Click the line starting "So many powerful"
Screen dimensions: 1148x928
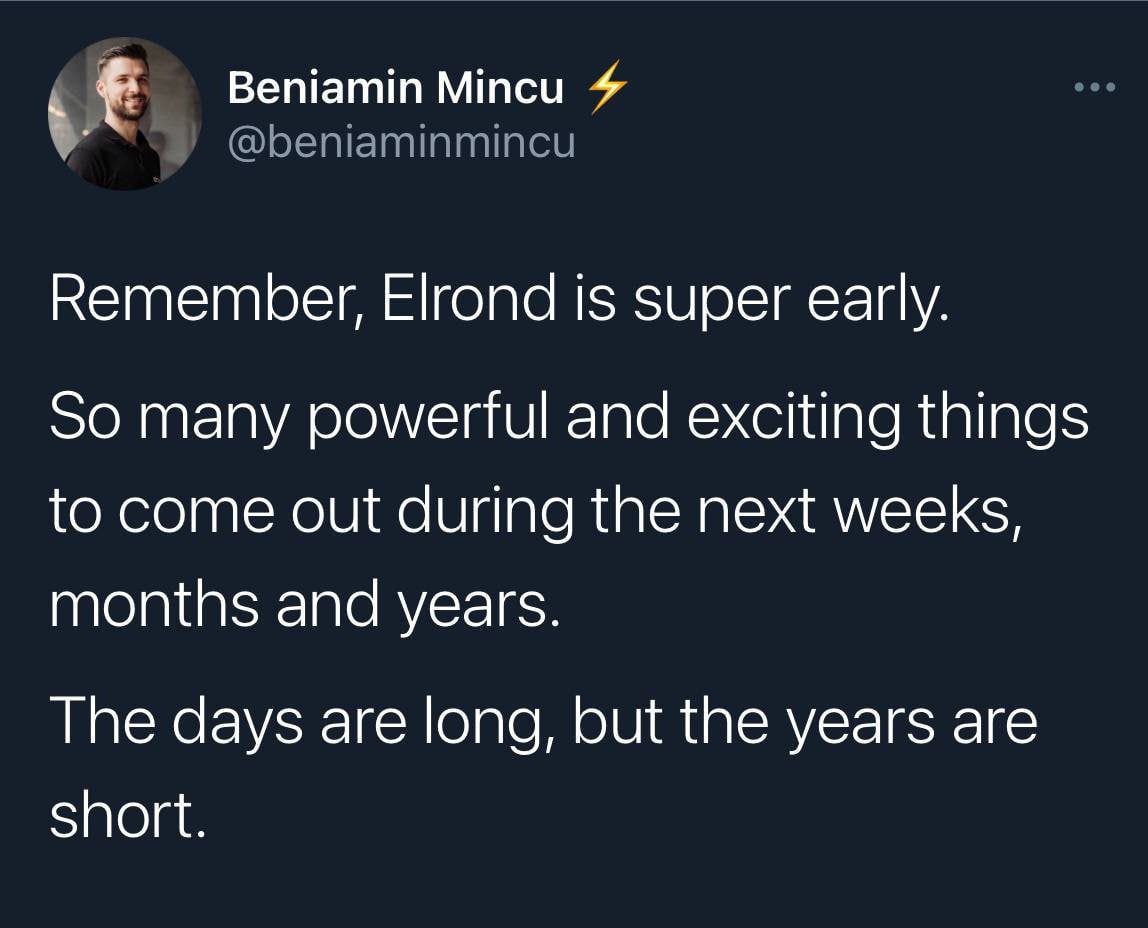[568, 417]
